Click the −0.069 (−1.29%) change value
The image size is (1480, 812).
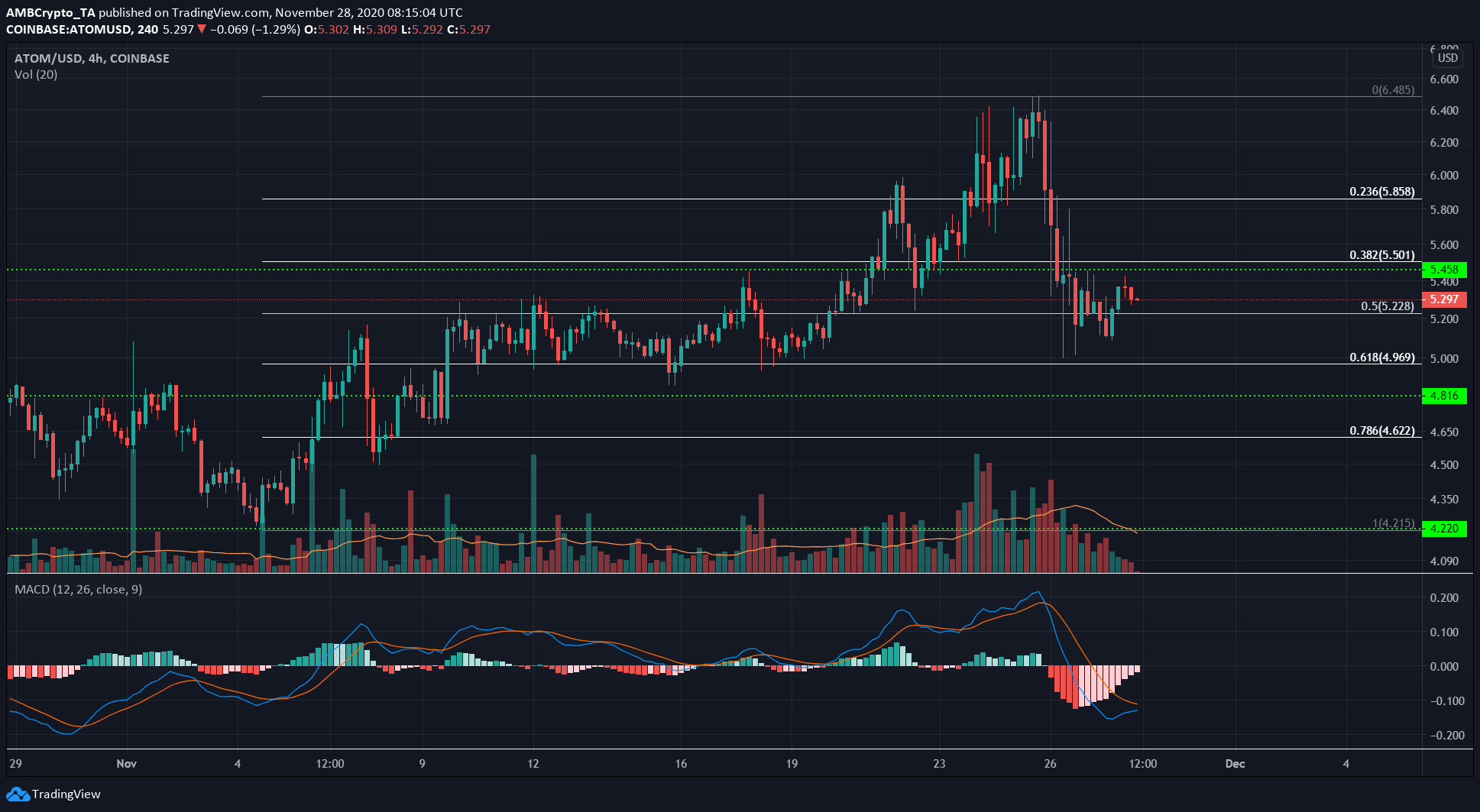coord(255,30)
